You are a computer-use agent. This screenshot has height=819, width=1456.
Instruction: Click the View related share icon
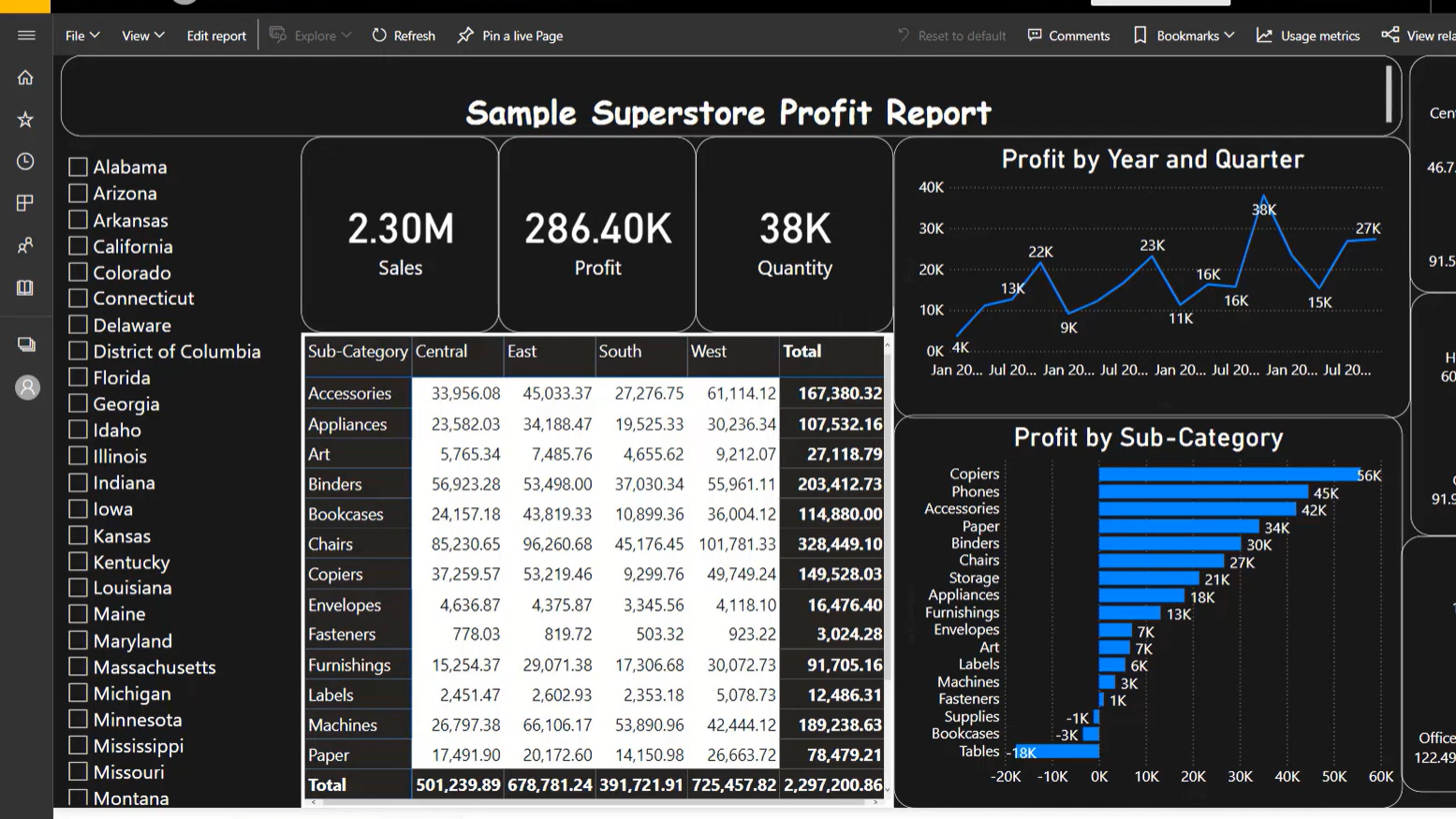(1390, 36)
